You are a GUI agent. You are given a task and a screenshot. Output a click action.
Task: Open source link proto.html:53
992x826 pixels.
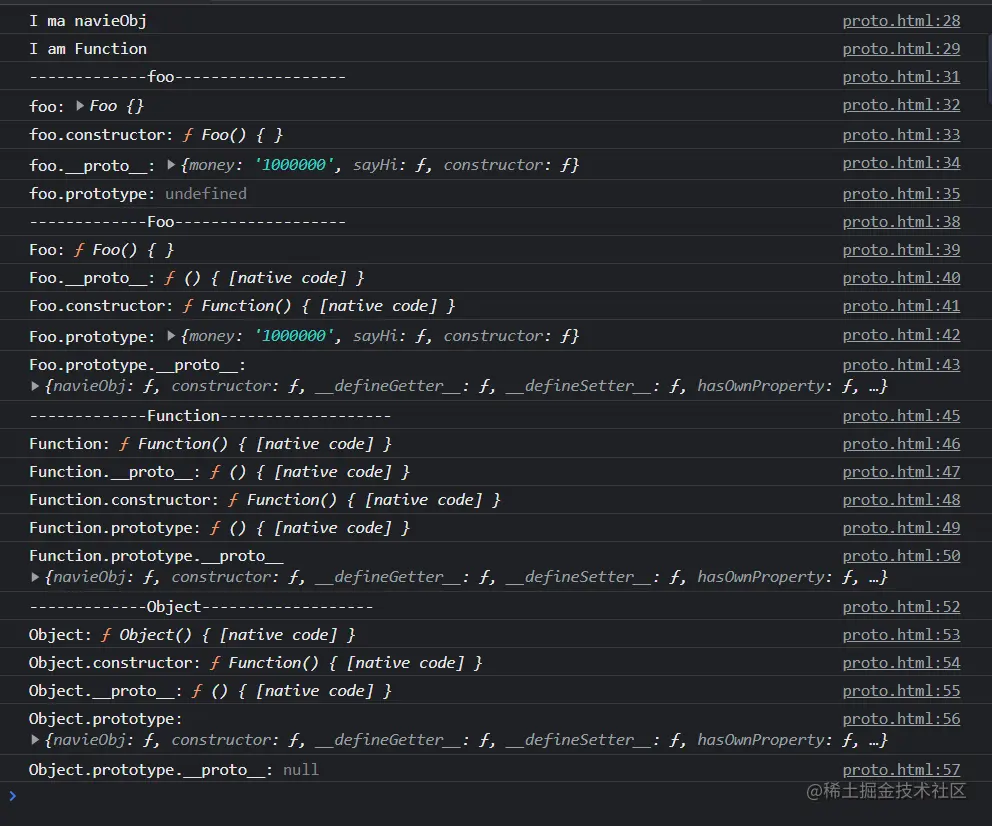click(901, 634)
